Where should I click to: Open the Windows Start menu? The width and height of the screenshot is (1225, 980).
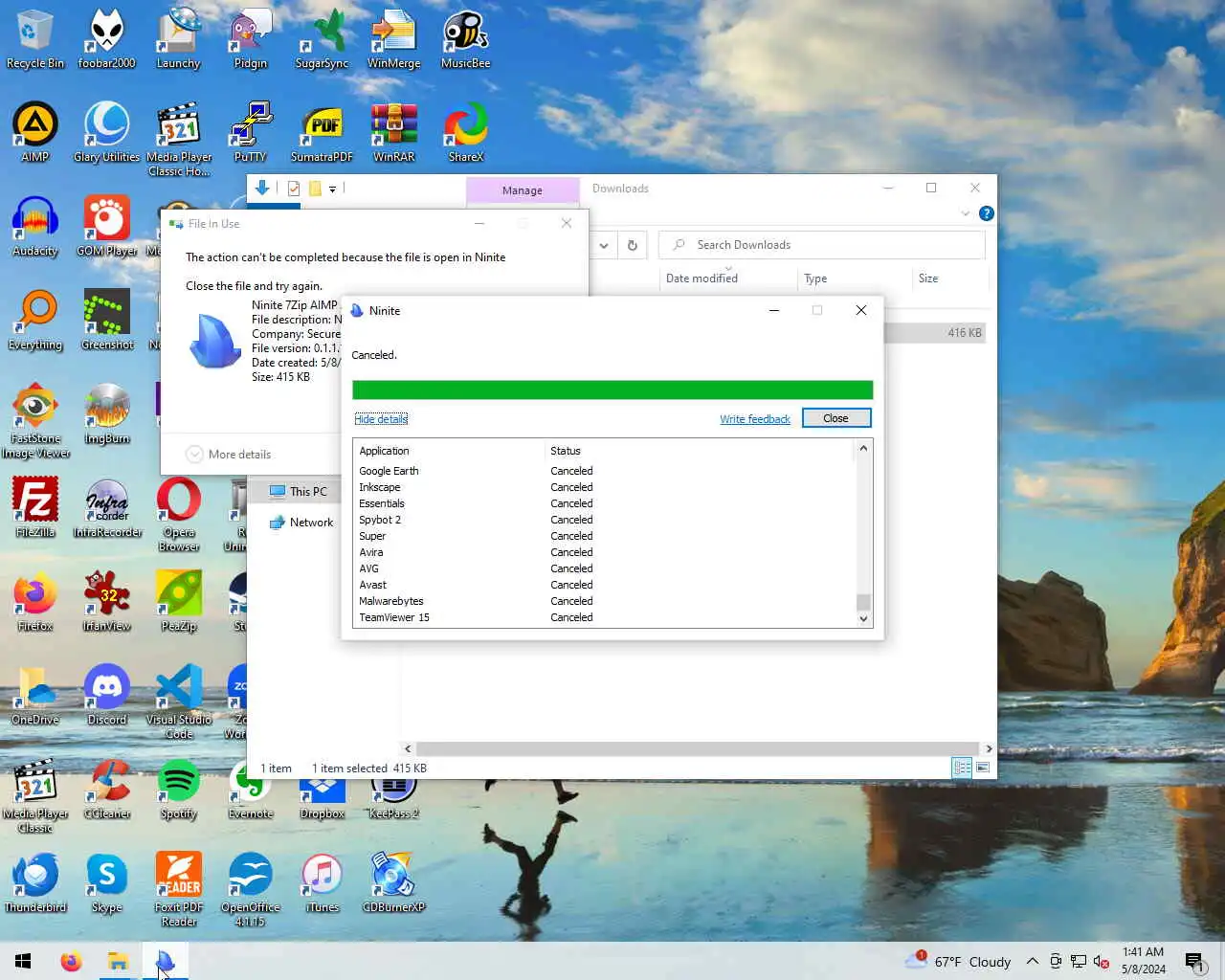pyautogui.click(x=23, y=961)
